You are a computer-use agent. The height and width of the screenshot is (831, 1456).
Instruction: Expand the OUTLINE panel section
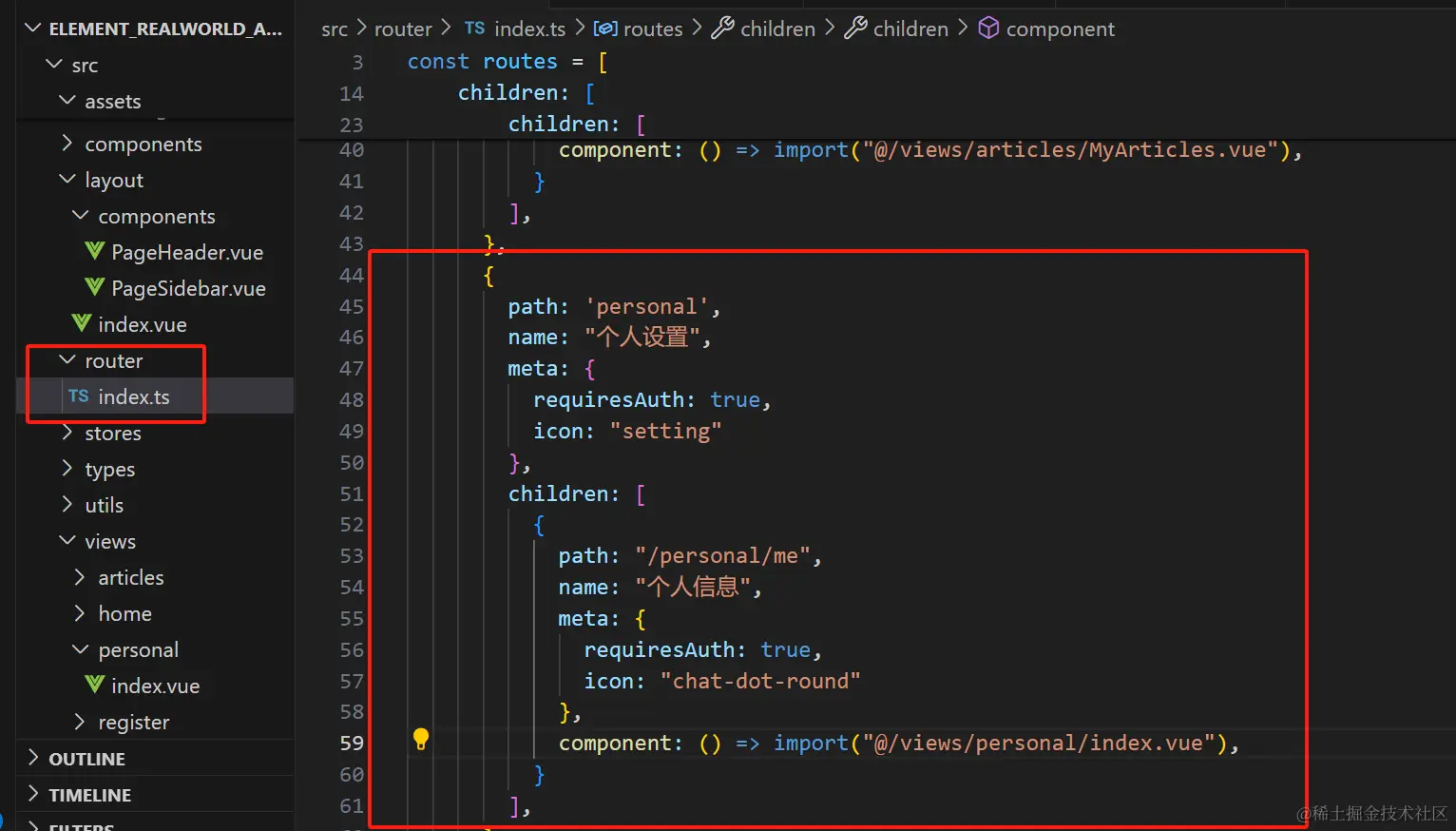[33, 758]
